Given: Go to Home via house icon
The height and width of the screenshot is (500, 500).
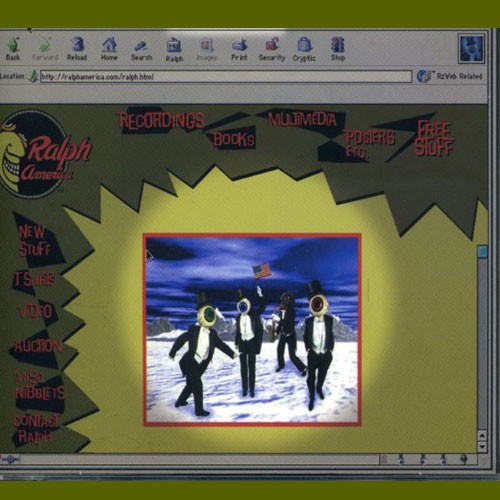Looking at the screenshot, I should (x=109, y=44).
